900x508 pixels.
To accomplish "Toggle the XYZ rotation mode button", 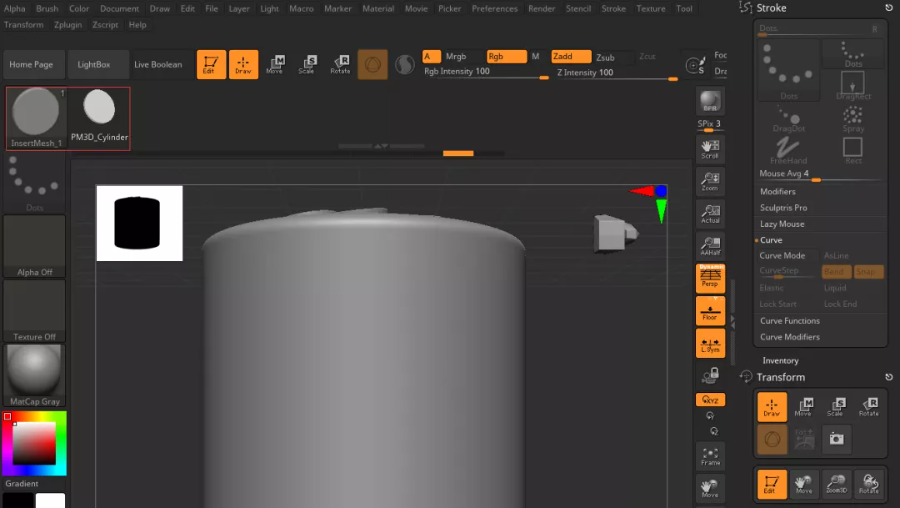I will coord(710,400).
